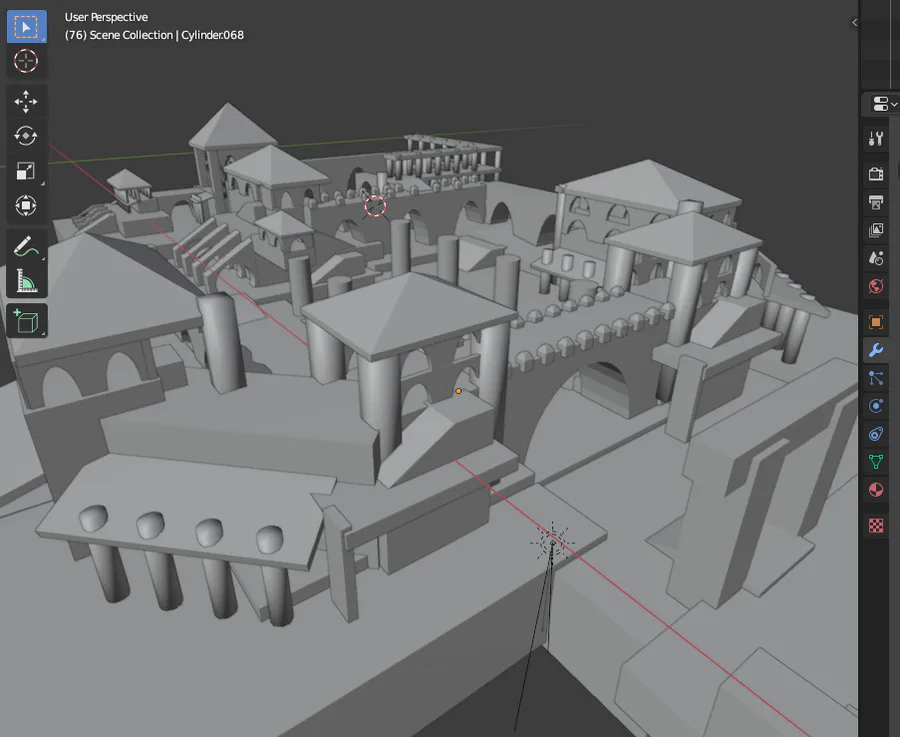Click the 3D cursor in the viewport
This screenshot has width=900, height=737.
(375, 206)
